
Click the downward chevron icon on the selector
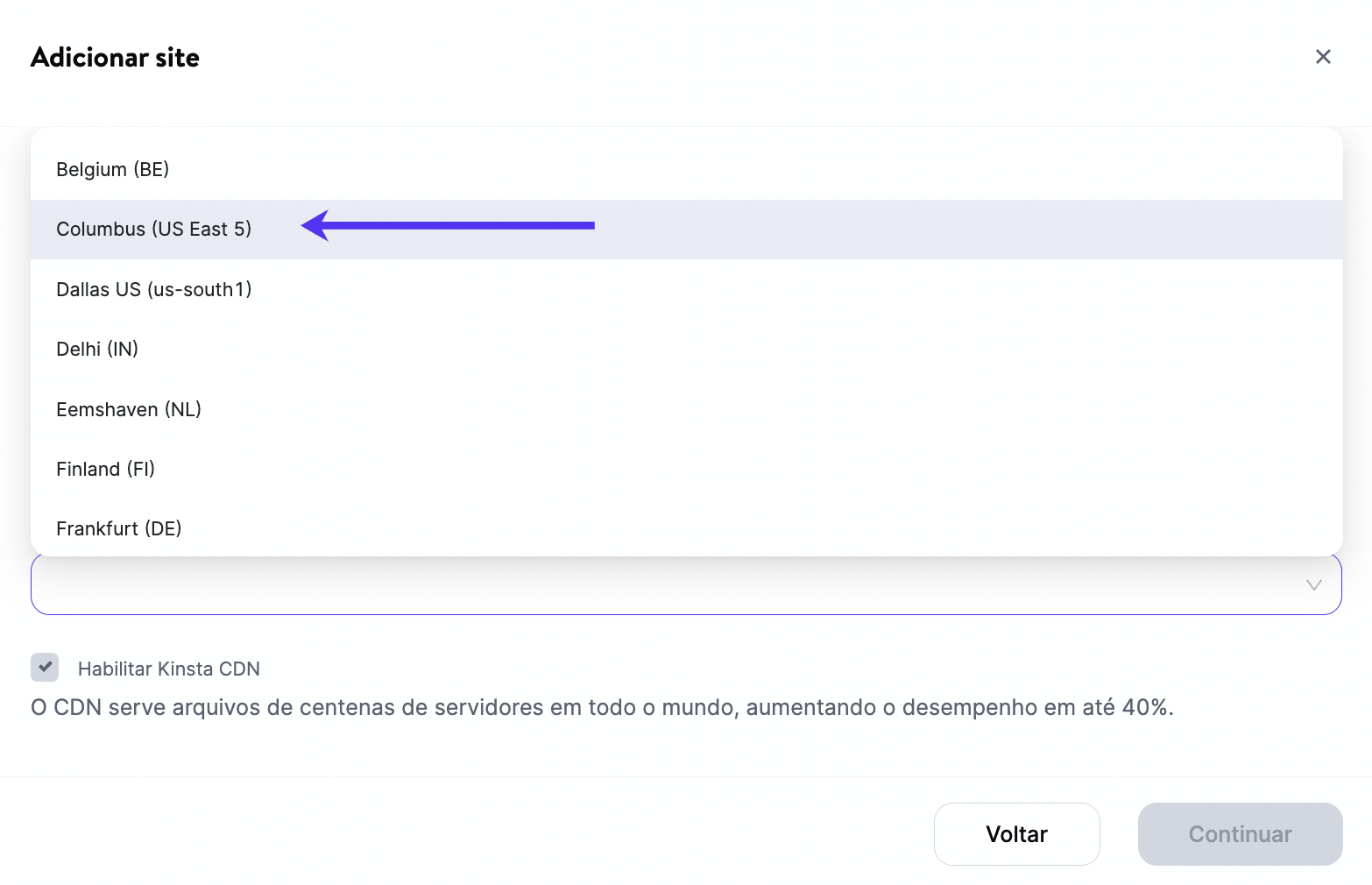pos(1312,584)
